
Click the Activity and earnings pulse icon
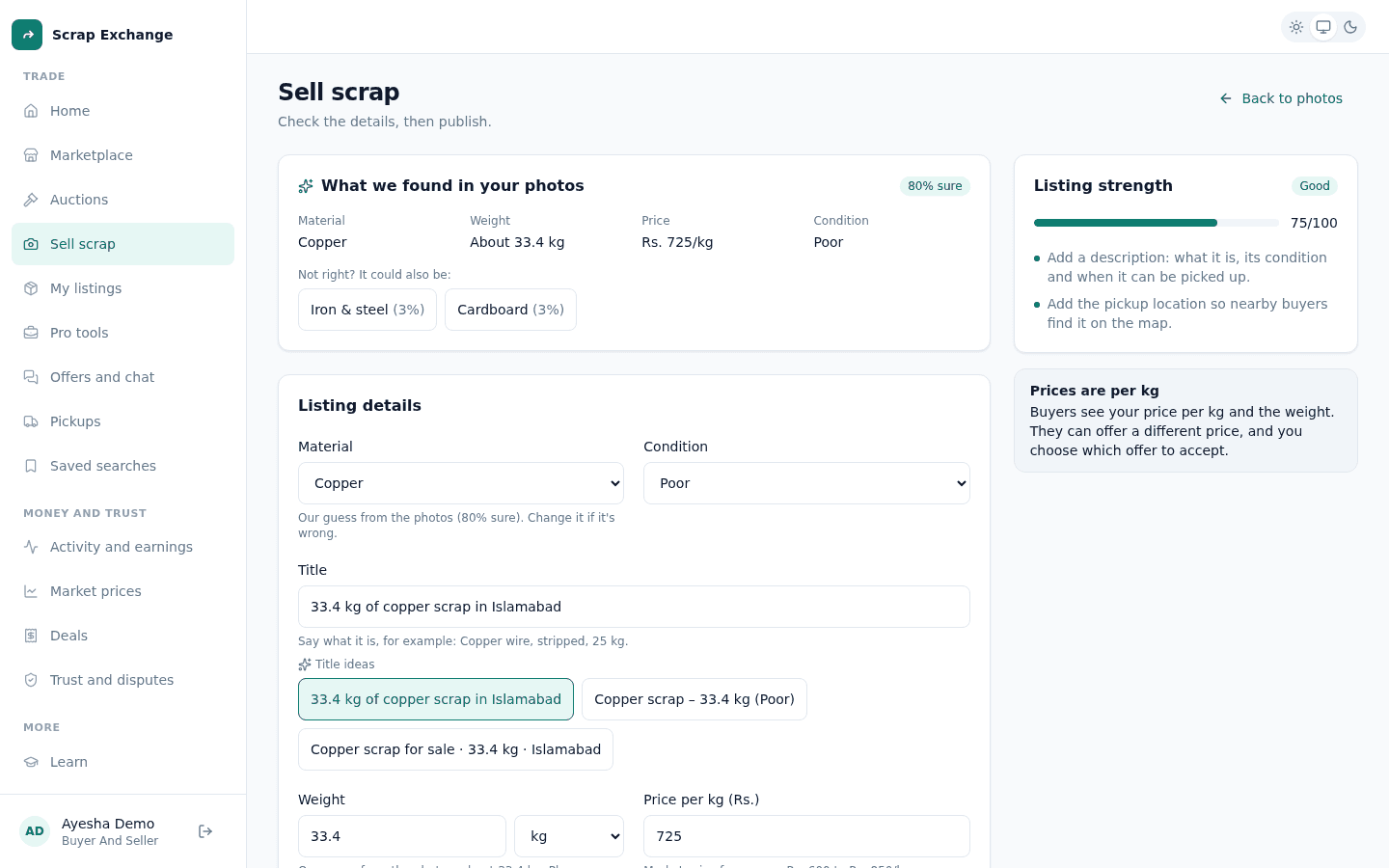[x=31, y=547]
